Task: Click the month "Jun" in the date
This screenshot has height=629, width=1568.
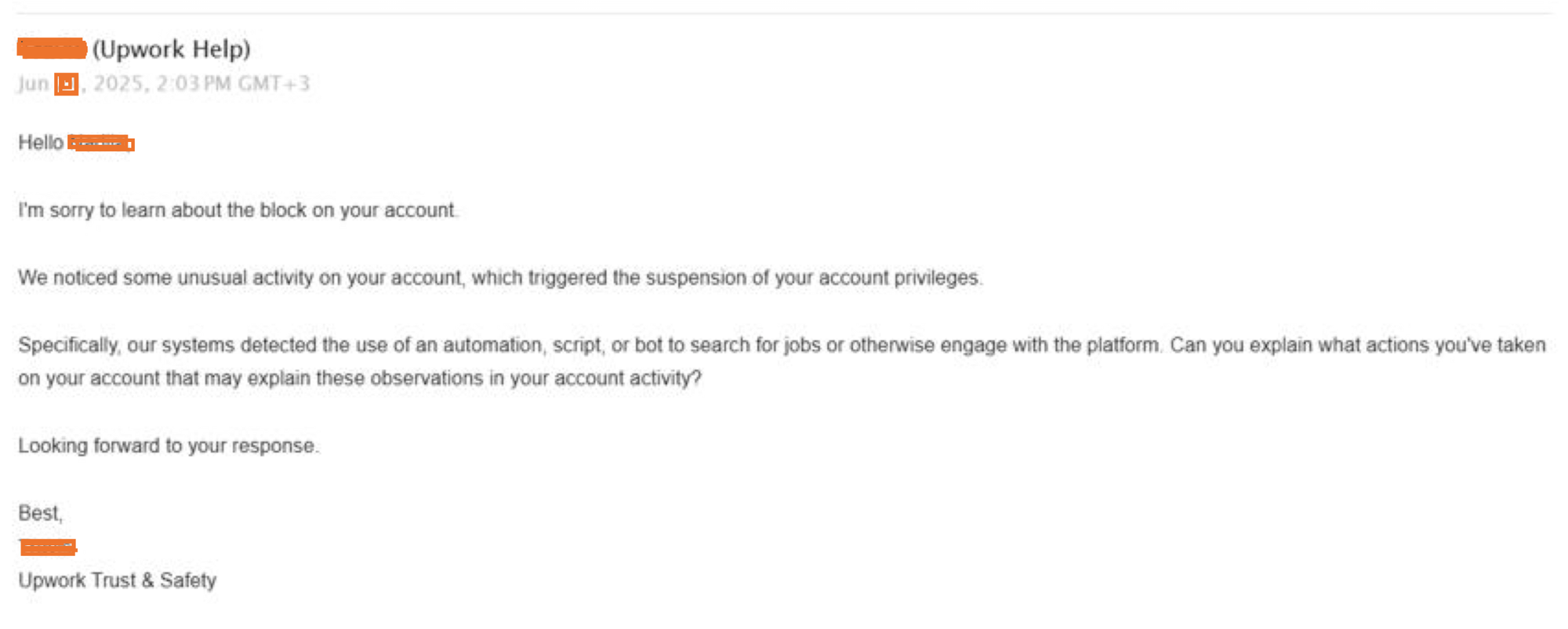Action: click(x=34, y=83)
